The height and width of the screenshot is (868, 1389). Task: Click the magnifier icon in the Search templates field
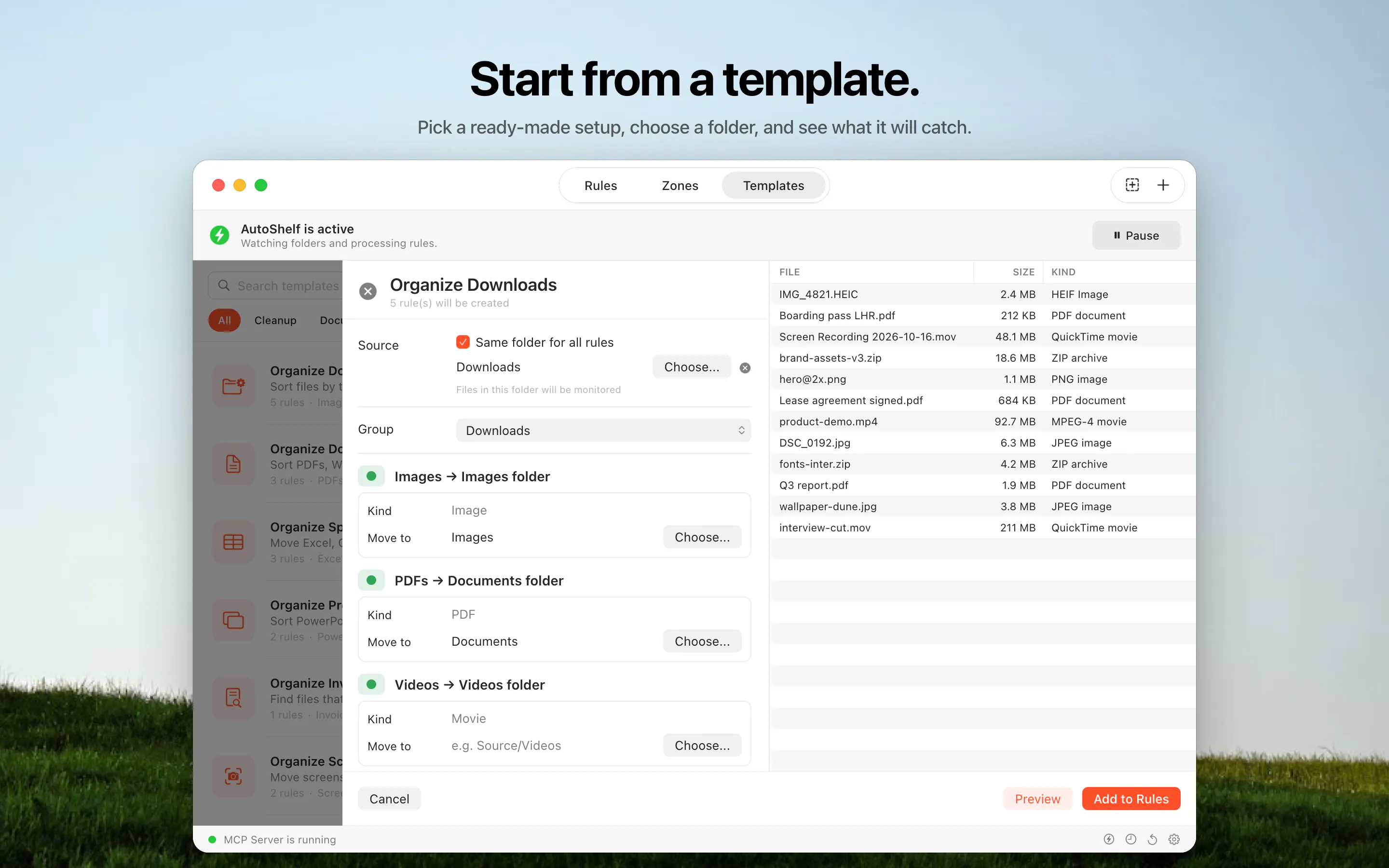tap(224, 285)
